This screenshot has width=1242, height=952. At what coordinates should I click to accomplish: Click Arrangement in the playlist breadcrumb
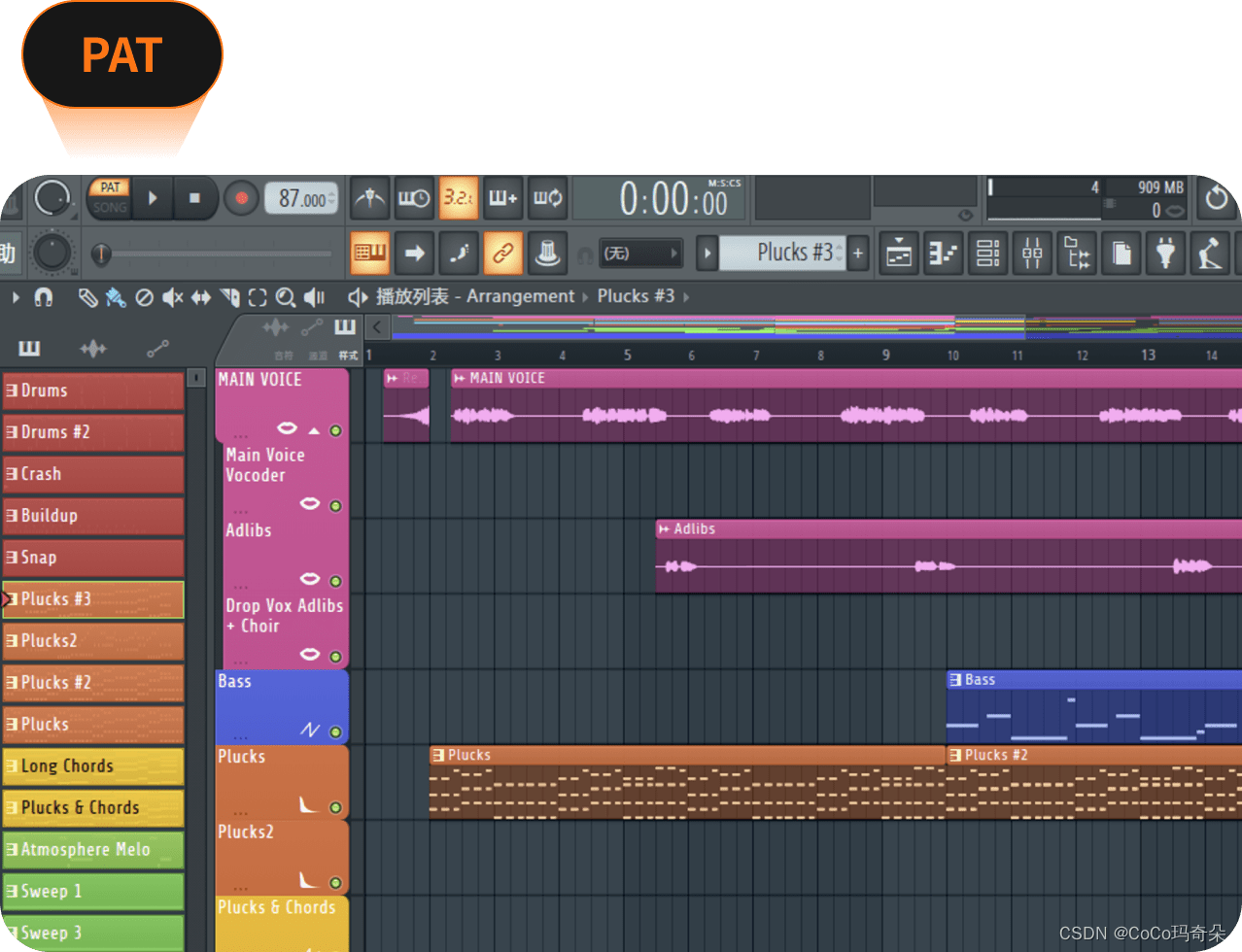[520, 296]
